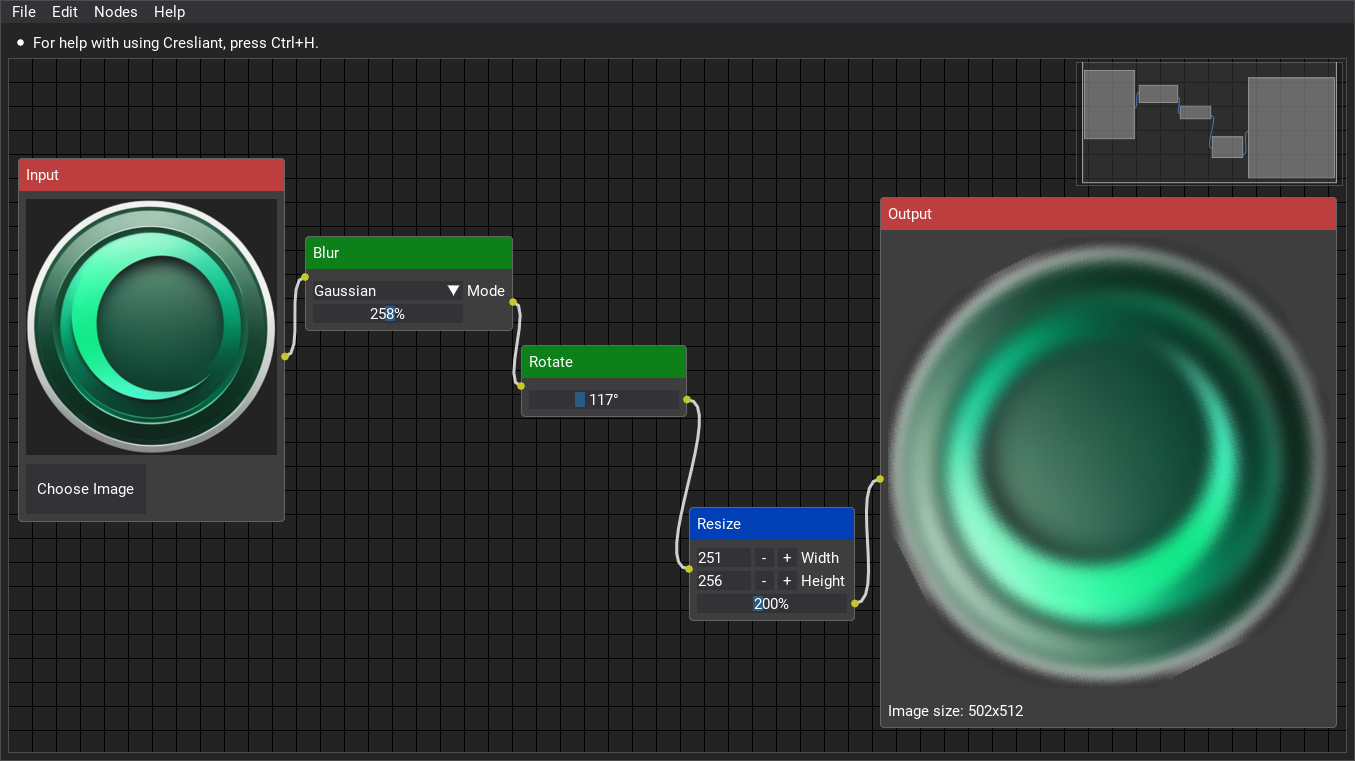Increase Width with the plus button
1355x761 pixels.
coord(787,558)
